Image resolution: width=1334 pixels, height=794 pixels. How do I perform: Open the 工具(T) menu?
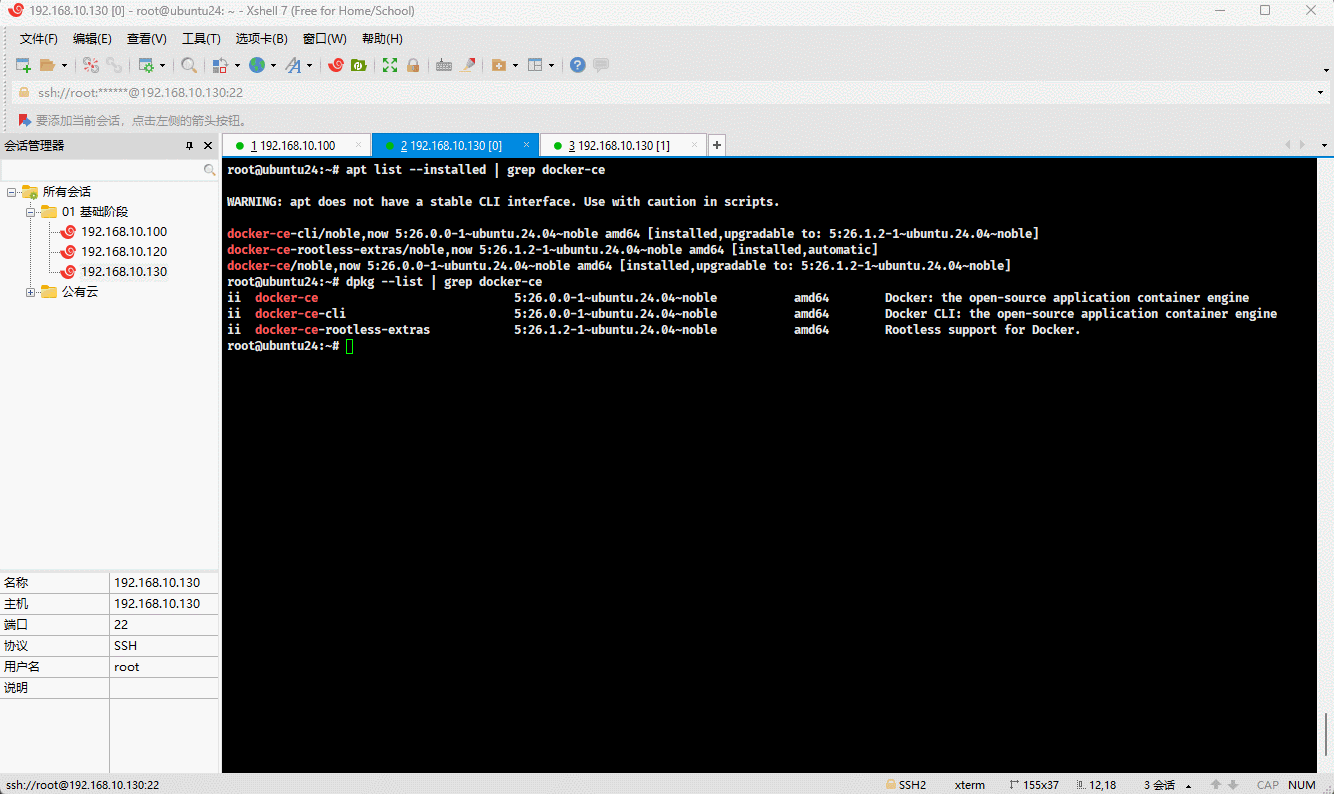click(x=201, y=39)
